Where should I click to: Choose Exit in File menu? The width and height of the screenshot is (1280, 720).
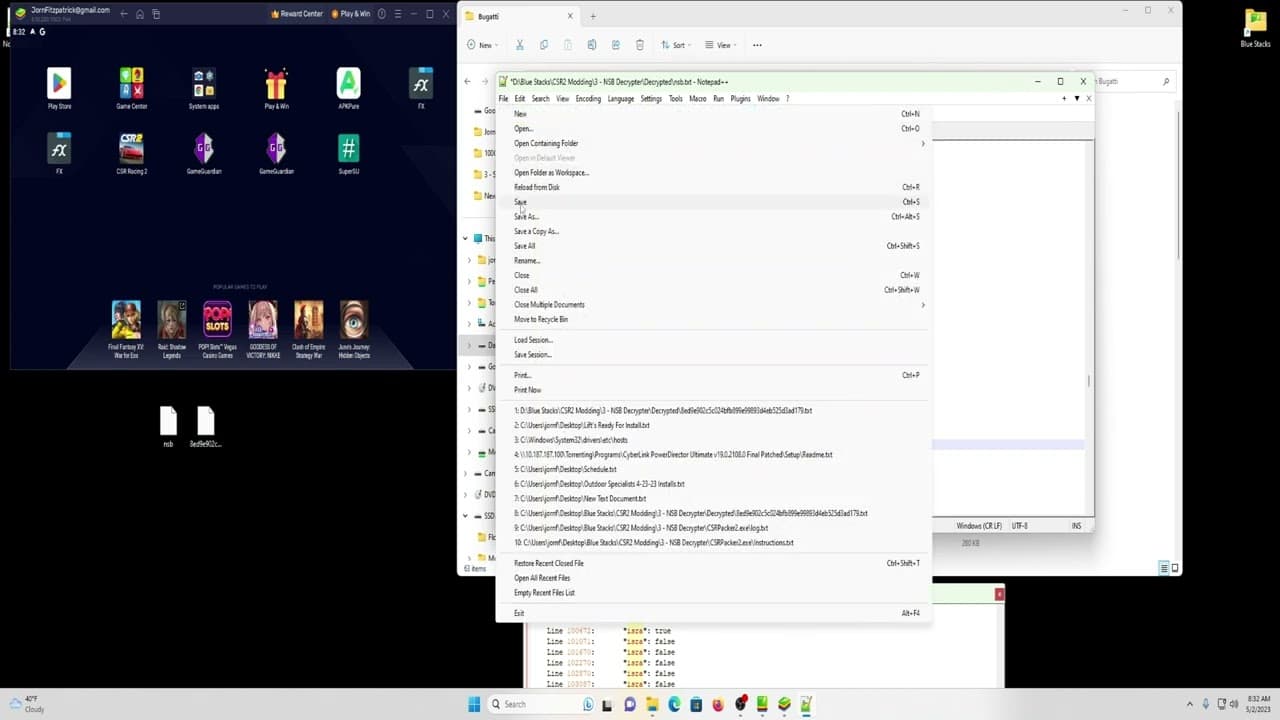[713, 613]
